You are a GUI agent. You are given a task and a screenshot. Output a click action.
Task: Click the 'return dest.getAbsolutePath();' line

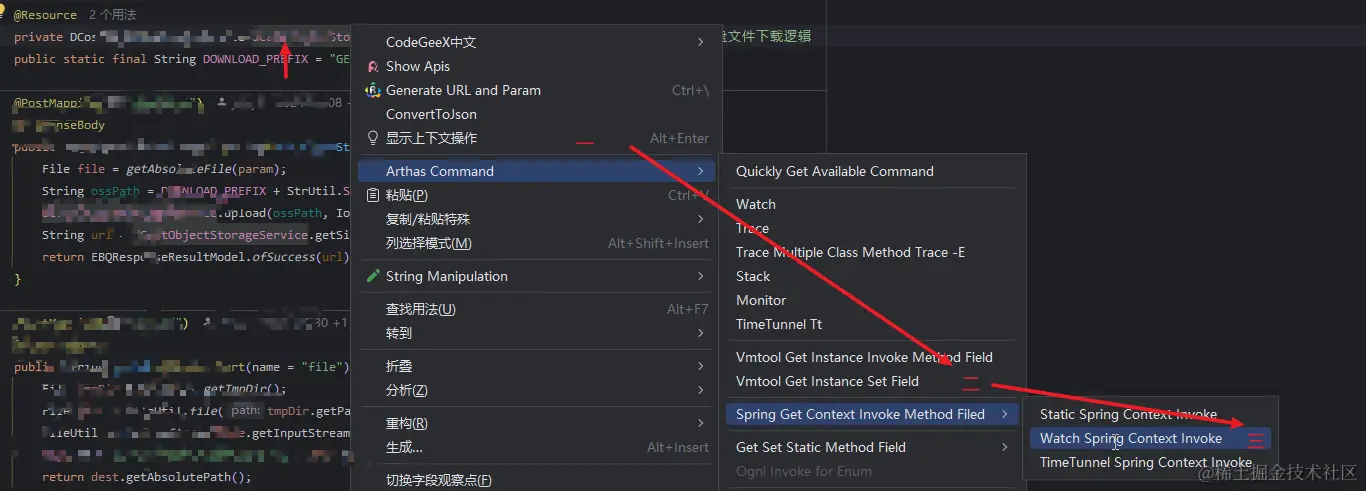[x=146, y=477]
